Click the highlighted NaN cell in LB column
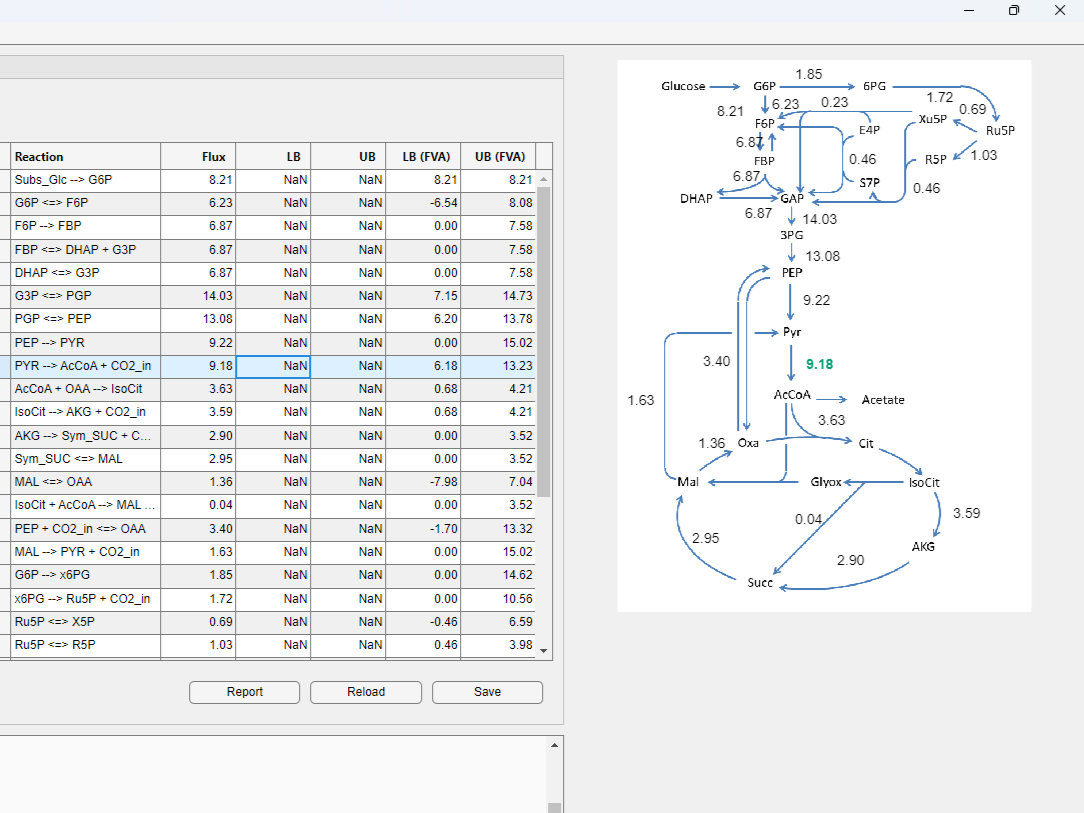This screenshot has width=1084, height=813. [273, 365]
